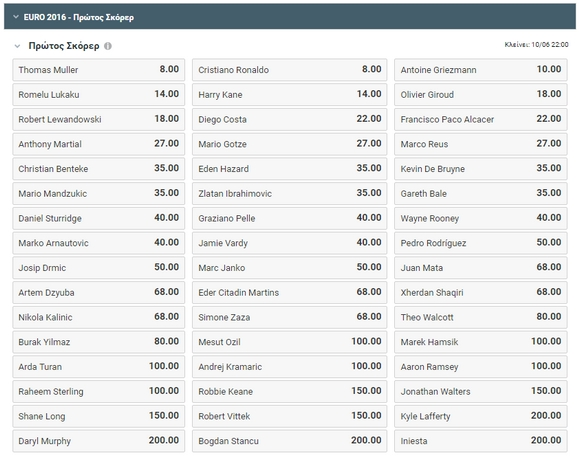Select the Harry Kane 14.00 bet
Screen dimensions: 580x458
tap(289, 94)
